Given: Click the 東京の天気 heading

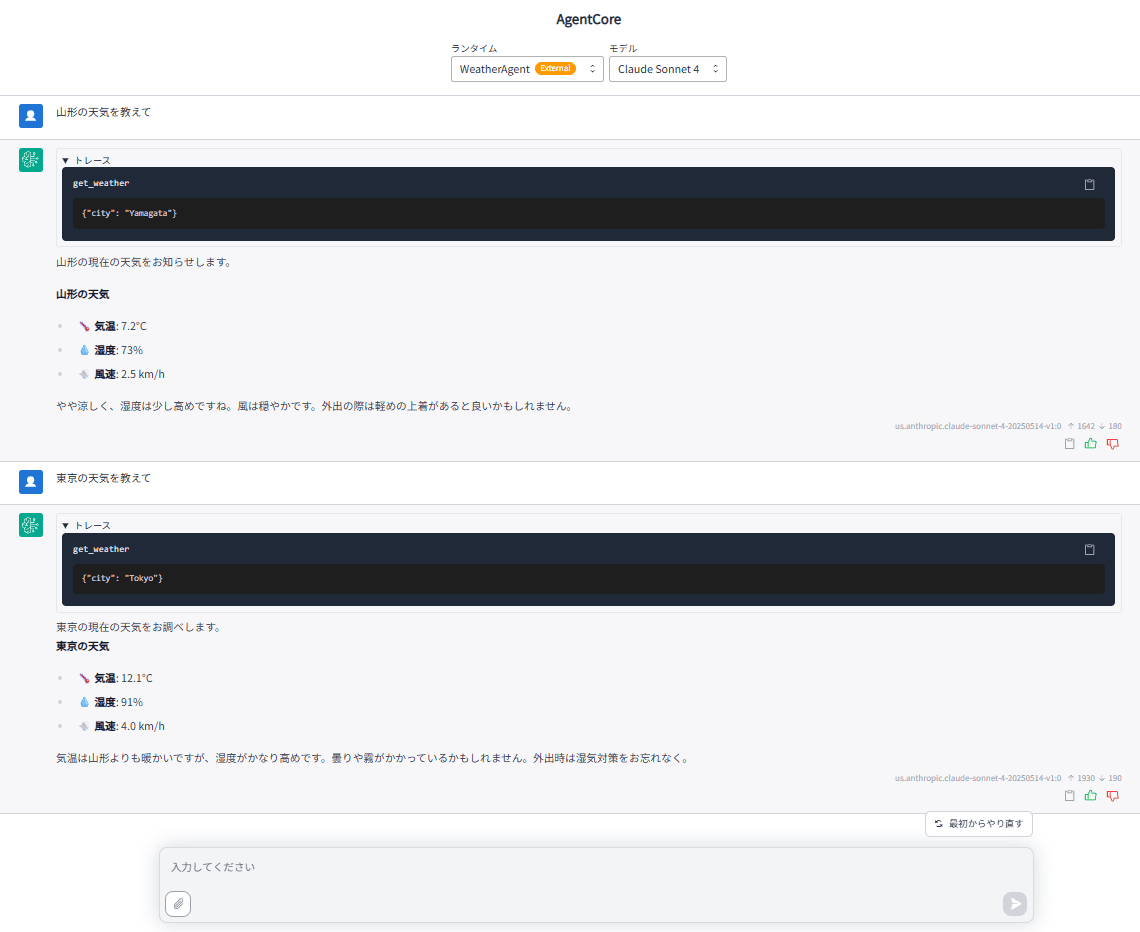Looking at the screenshot, I should point(83,646).
